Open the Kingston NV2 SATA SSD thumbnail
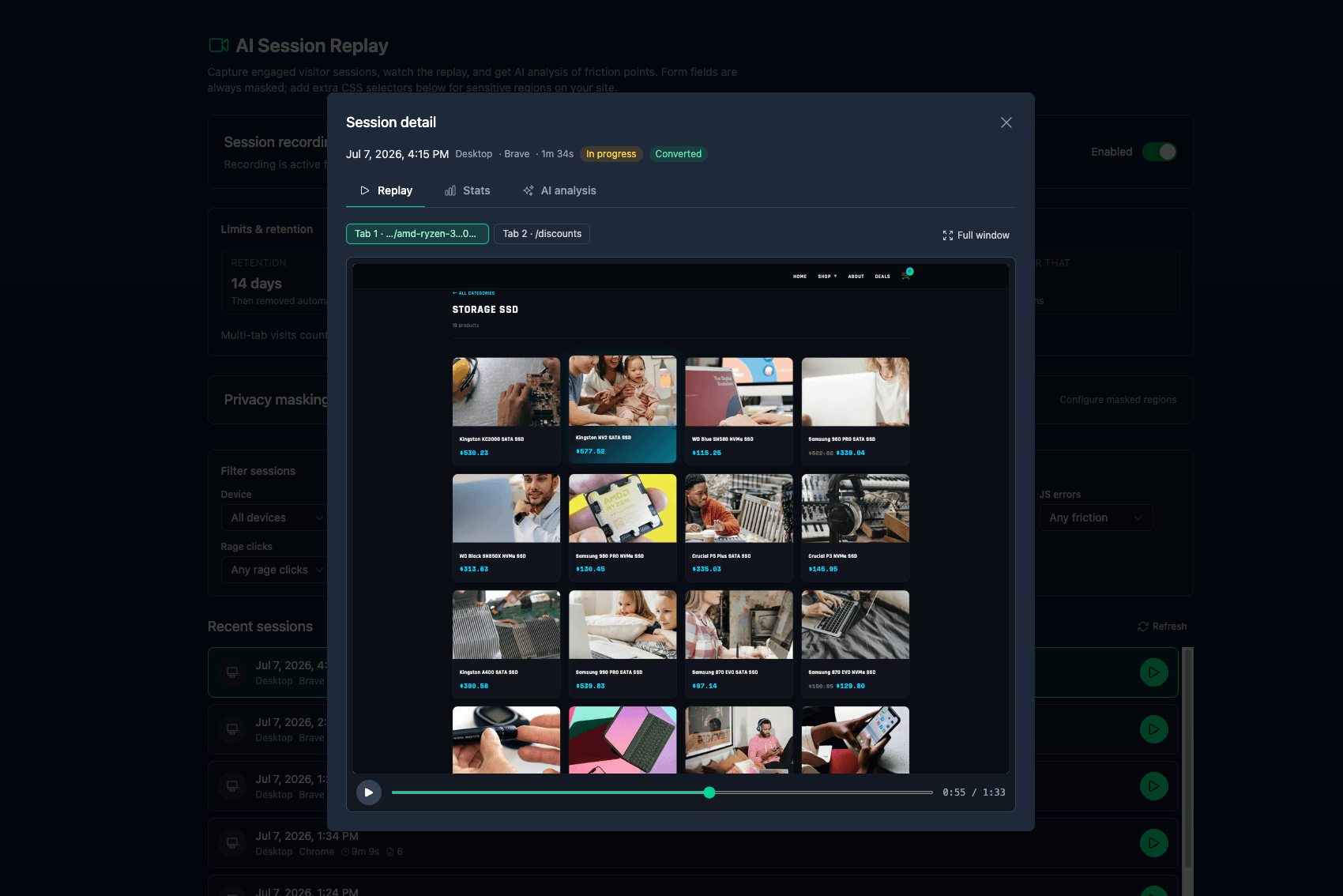Image resolution: width=1343 pixels, height=896 pixels. (x=623, y=390)
